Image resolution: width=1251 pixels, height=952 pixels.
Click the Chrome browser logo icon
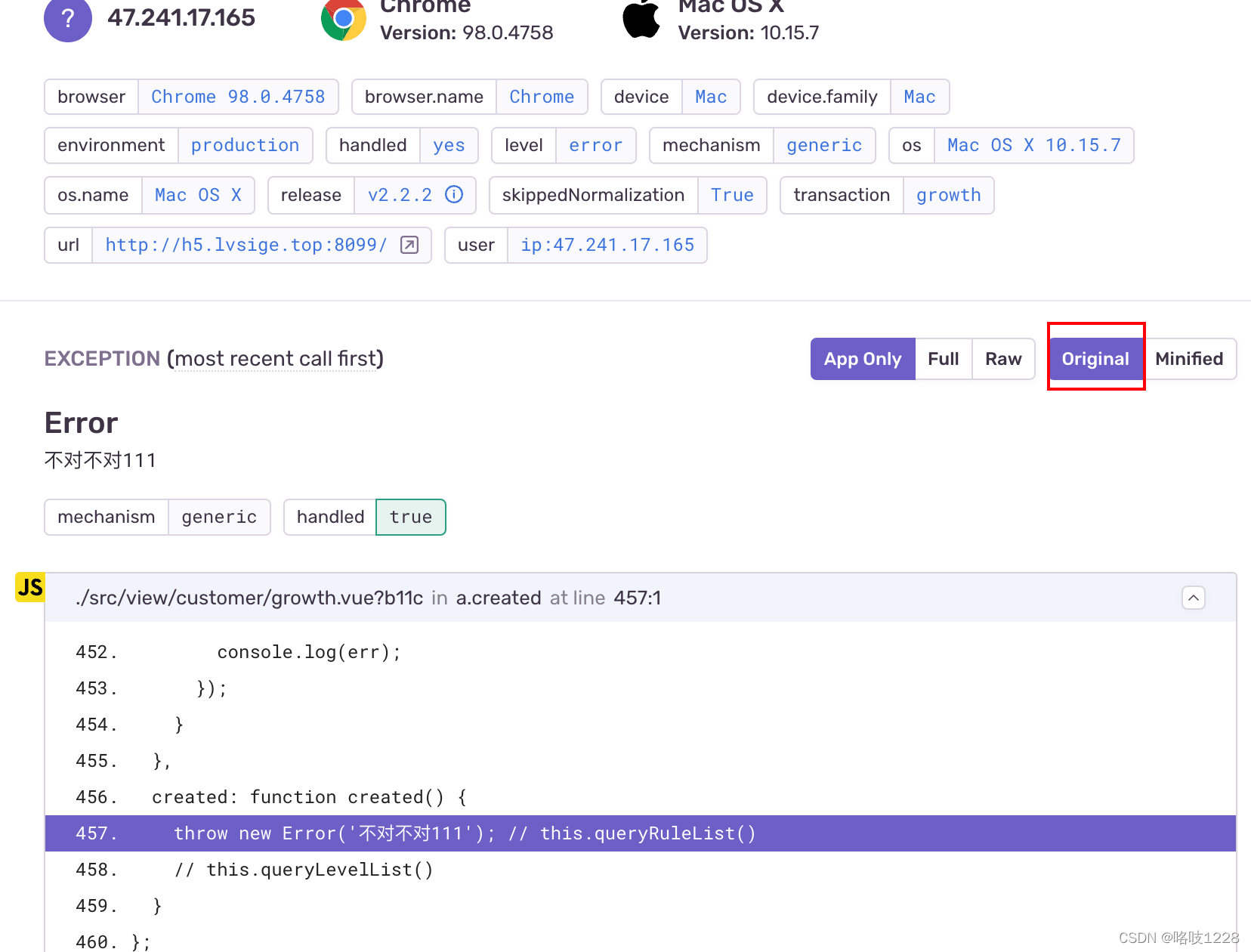tap(344, 19)
